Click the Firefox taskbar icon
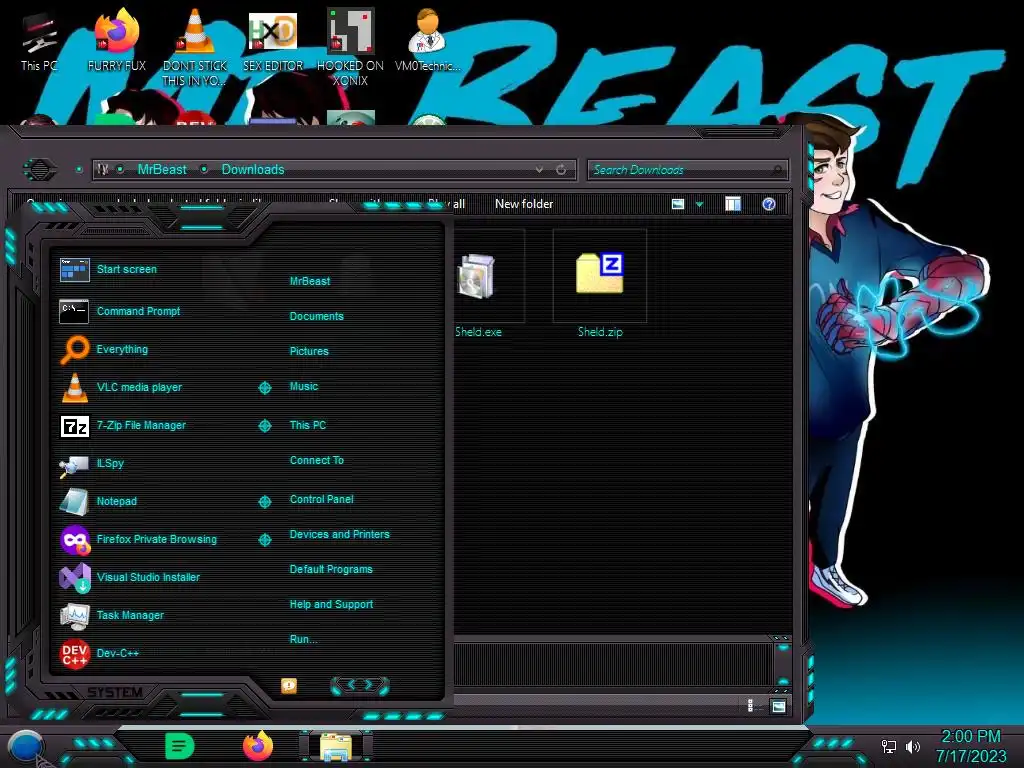This screenshot has width=1024, height=768. click(258, 746)
